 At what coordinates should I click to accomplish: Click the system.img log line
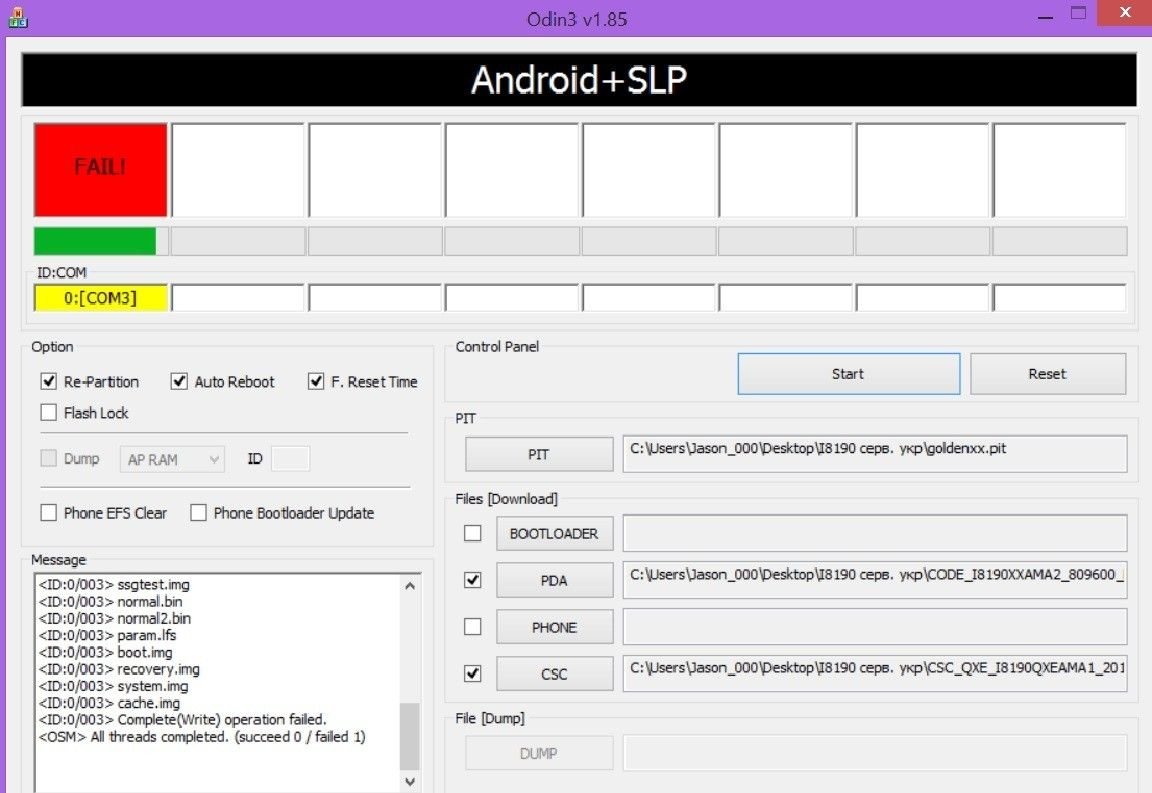point(113,686)
